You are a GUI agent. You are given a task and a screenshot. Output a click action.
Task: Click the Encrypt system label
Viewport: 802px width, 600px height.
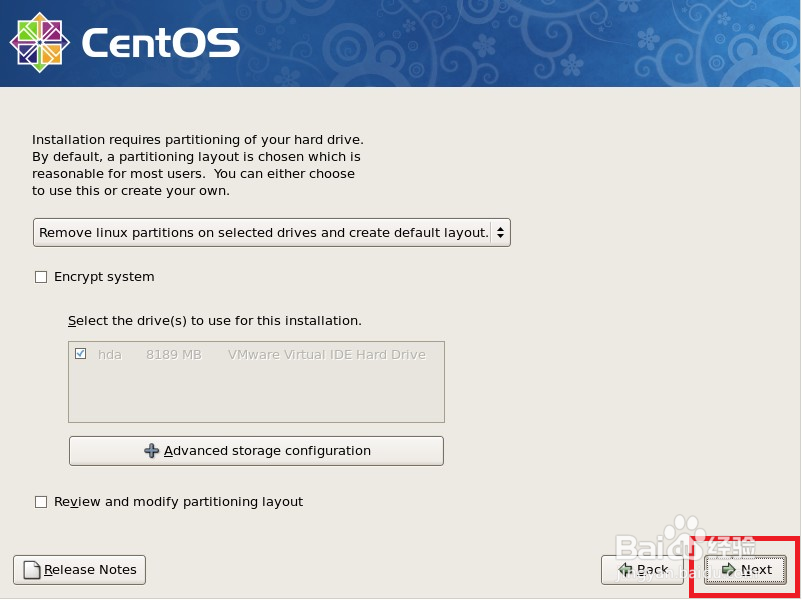[104, 277]
